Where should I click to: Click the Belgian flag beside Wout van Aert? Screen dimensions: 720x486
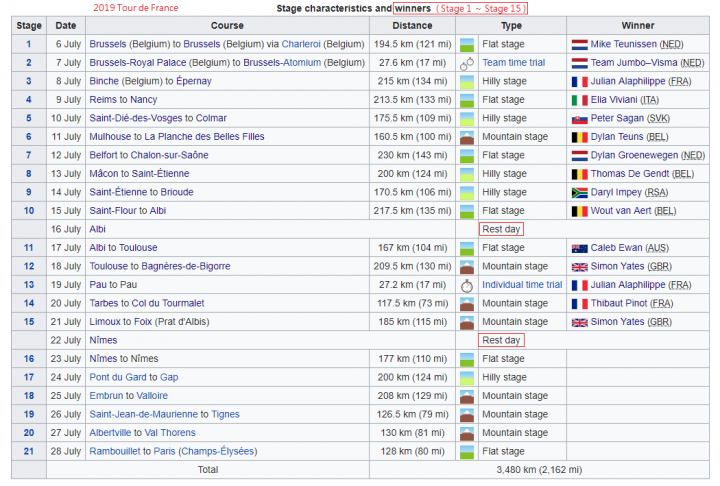[x=579, y=211]
